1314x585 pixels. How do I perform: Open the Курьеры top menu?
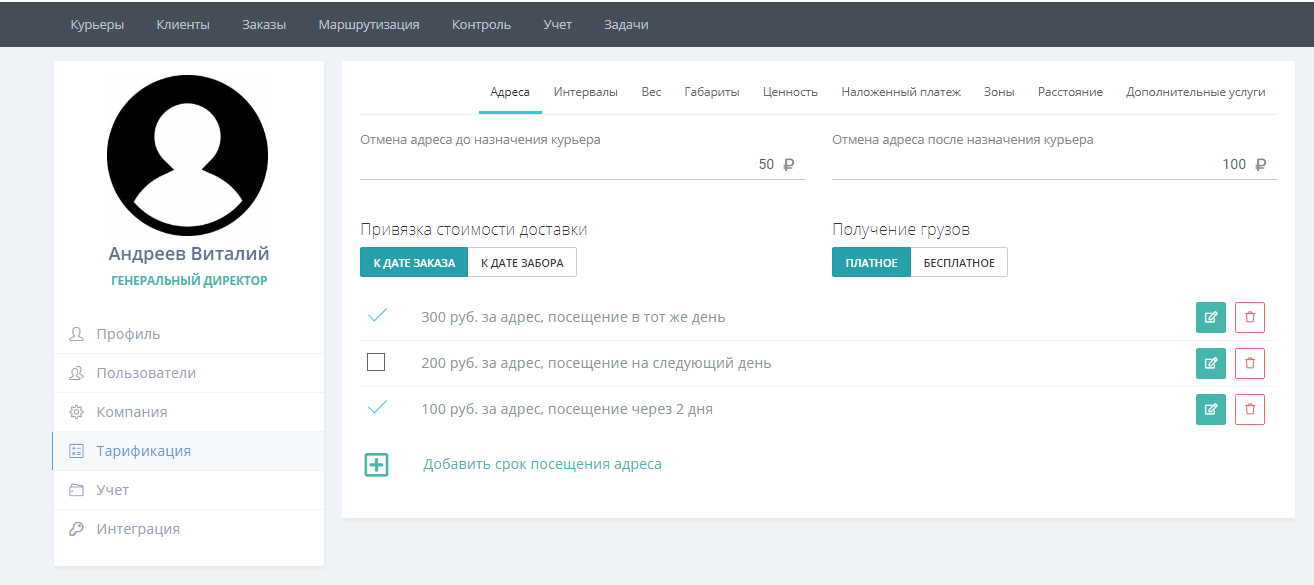point(97,24)
